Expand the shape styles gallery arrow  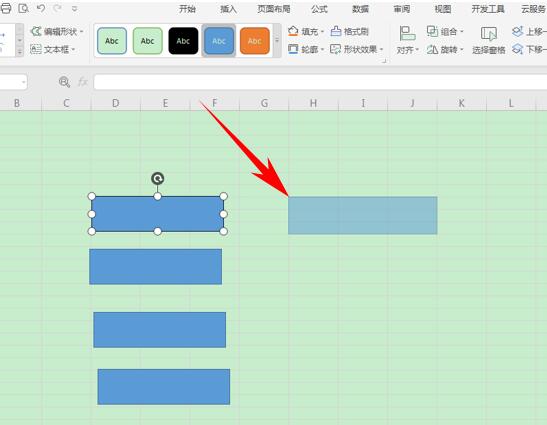[x=277, y=41]
